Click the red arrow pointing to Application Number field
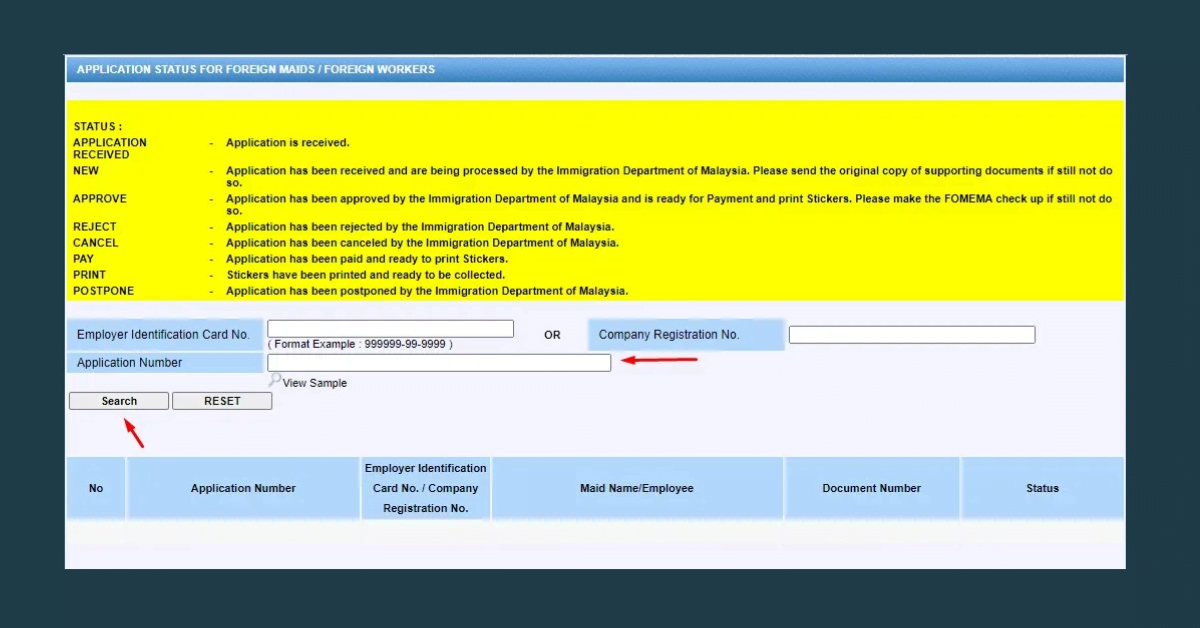Image resolution: width=1200 pixels, height=628 pixels. point(660,358)
